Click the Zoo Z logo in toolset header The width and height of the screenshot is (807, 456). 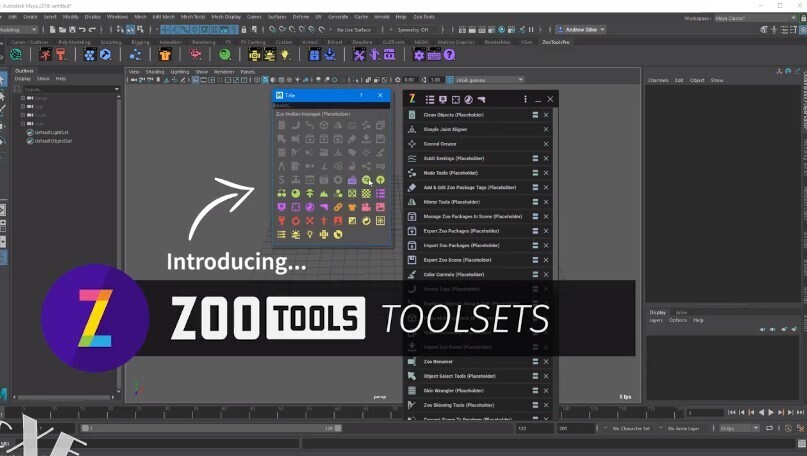pyautogui.click(x=412, y=99)
